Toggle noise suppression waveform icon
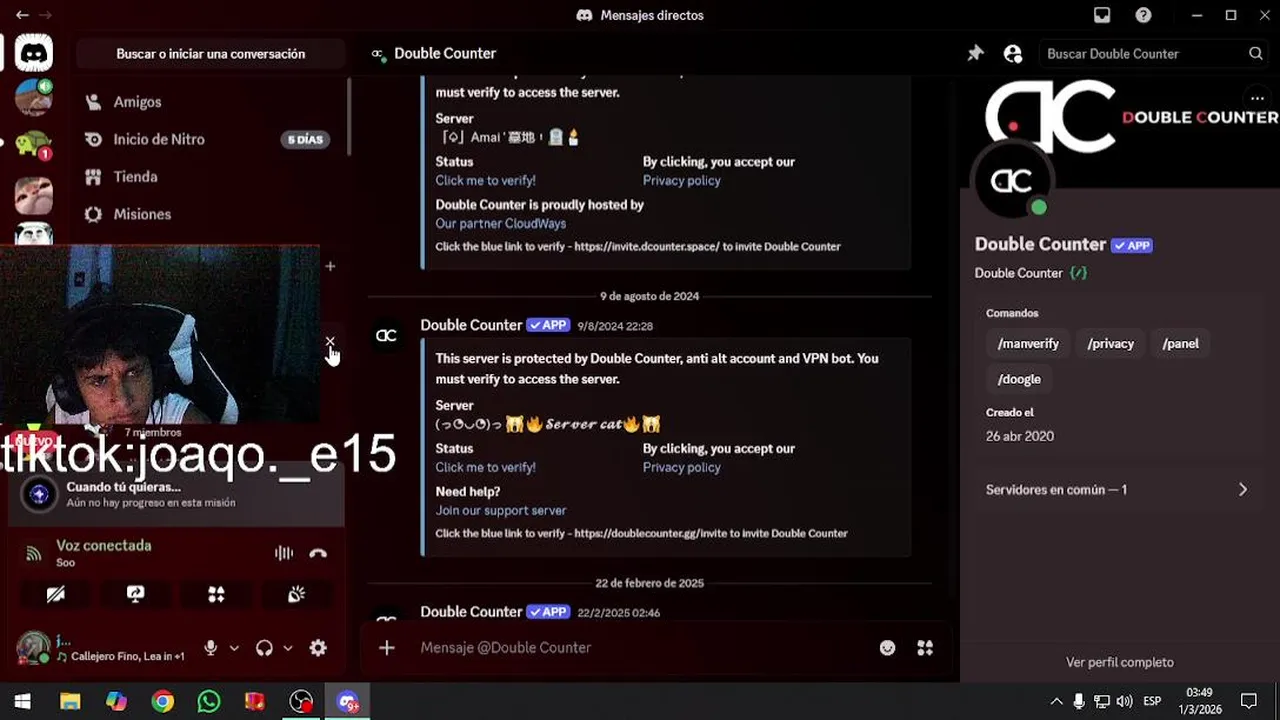This screenshot has width=1280, height=720. [x=284, y=553]
